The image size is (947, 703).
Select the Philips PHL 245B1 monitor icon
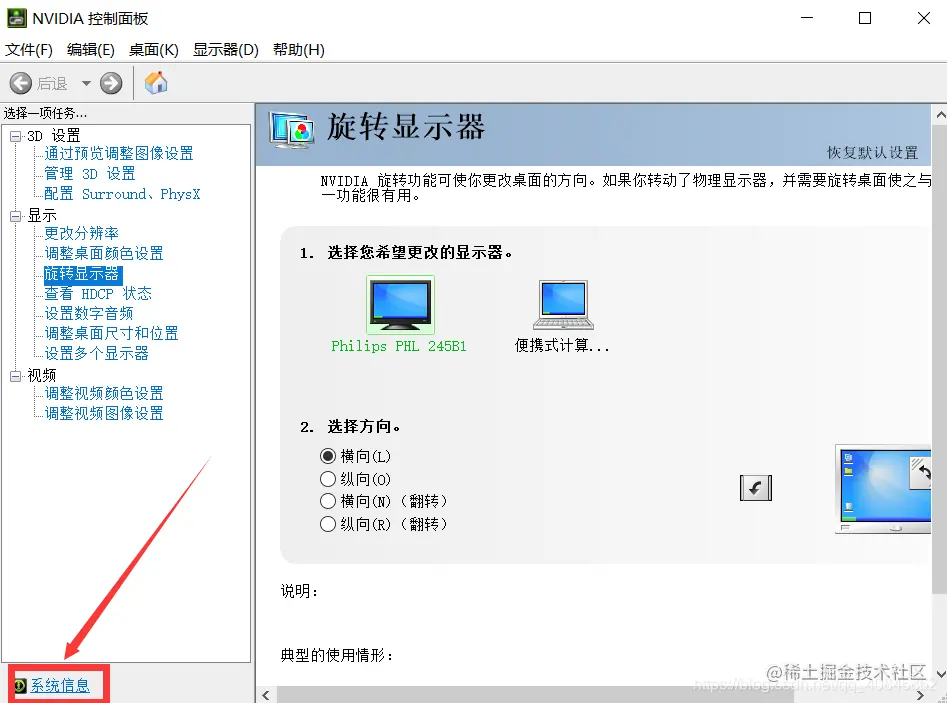tap(400, 303)
